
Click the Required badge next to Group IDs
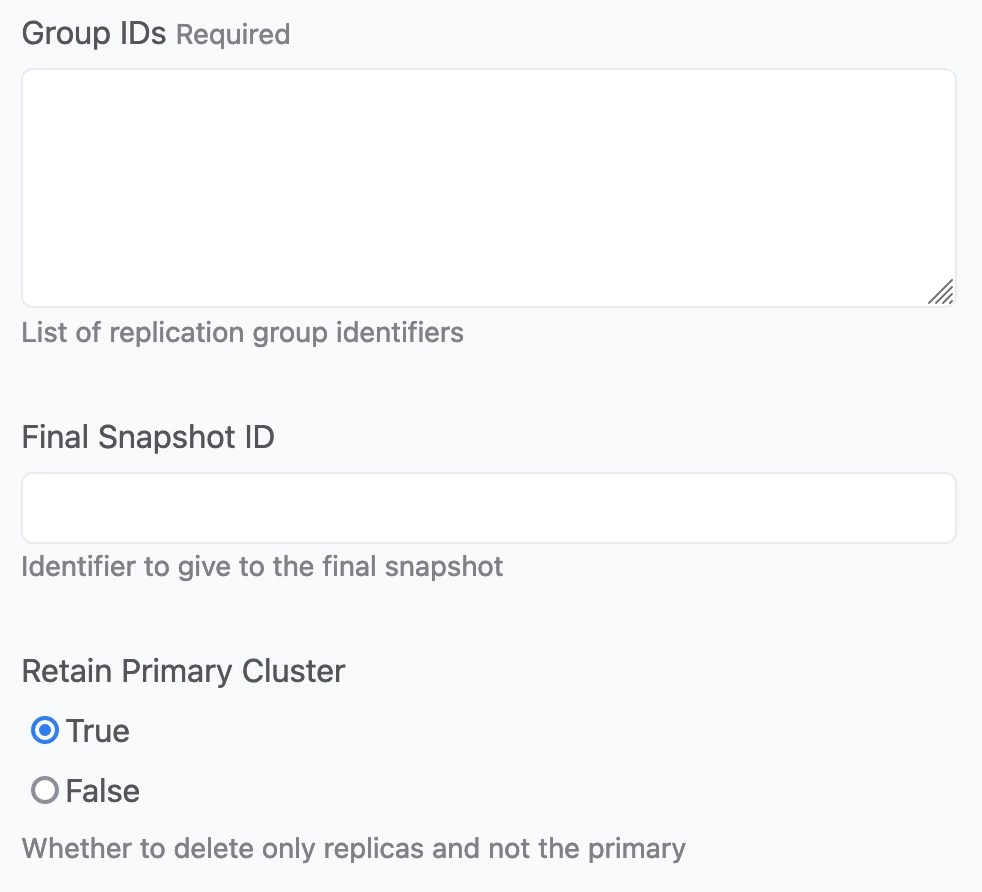pos(232,34)
